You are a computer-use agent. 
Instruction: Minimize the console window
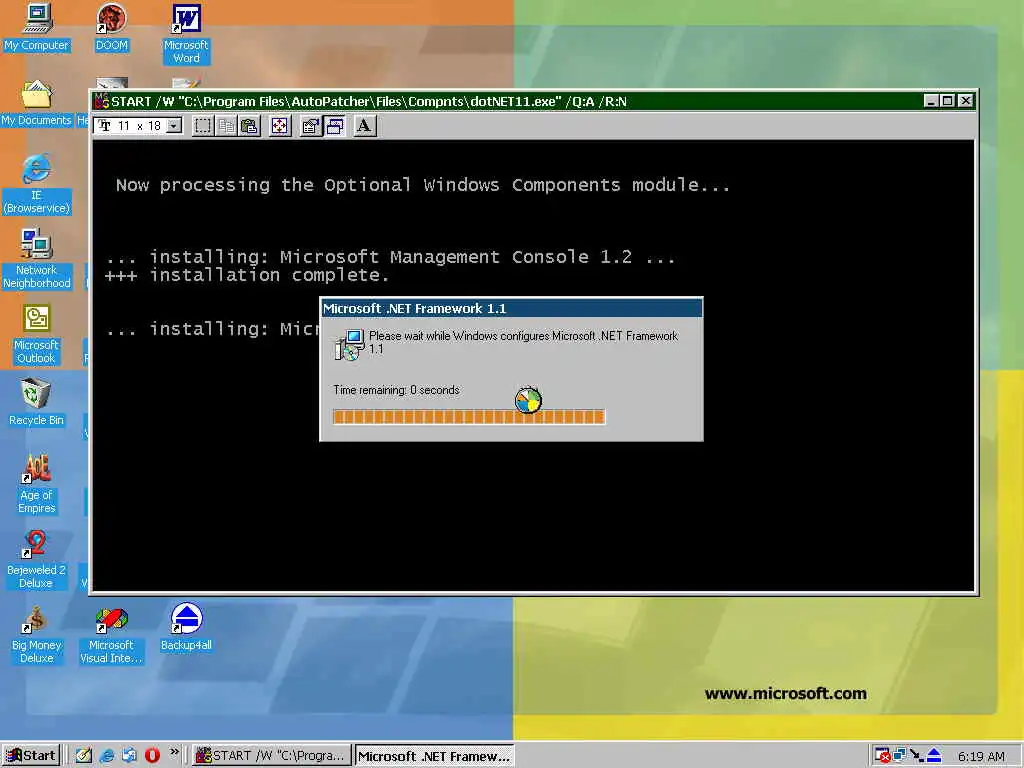click(932, 101)
